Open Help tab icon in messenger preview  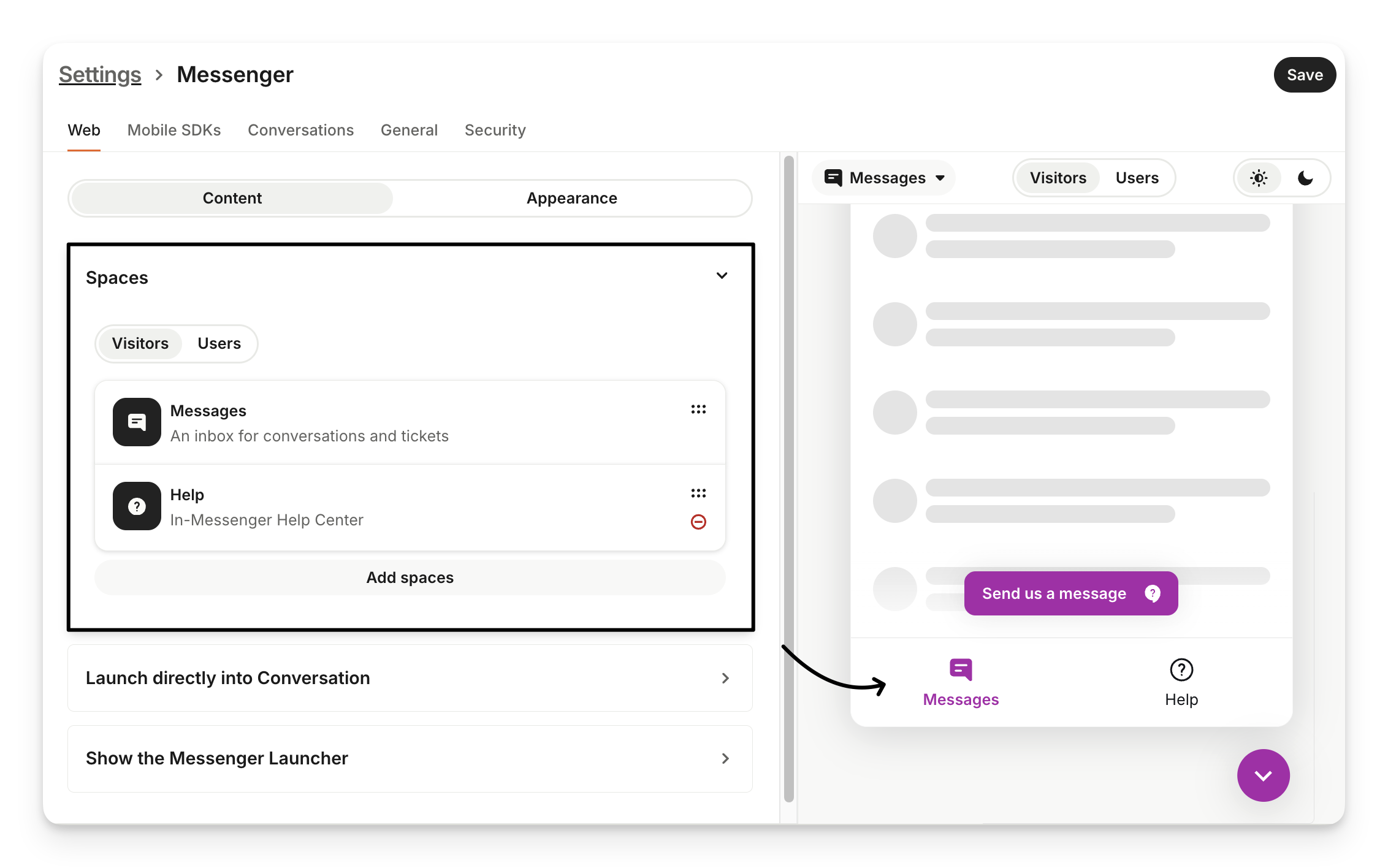click(1181, 670)
